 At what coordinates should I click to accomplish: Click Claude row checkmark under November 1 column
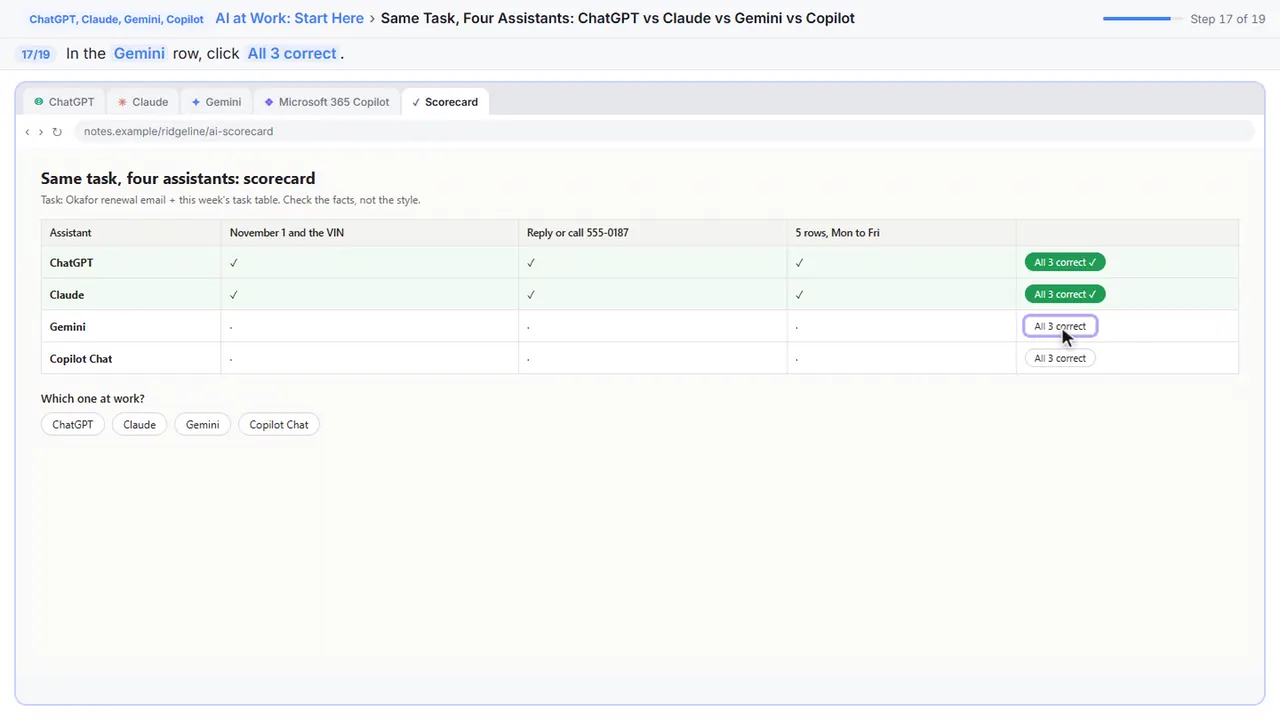point(234,295)
